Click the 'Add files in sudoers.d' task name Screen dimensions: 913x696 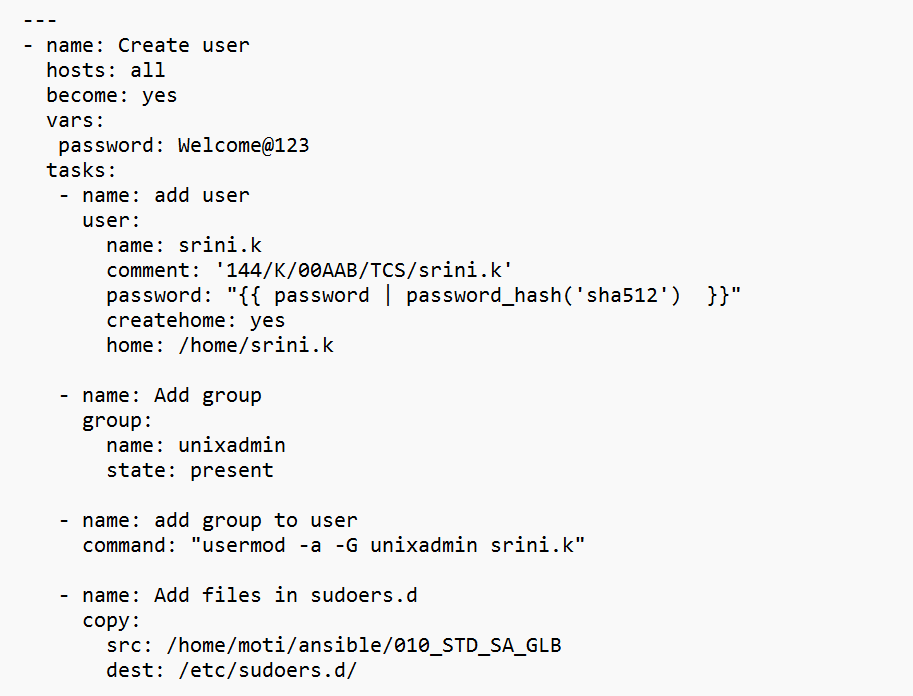(x=285, y=595)
